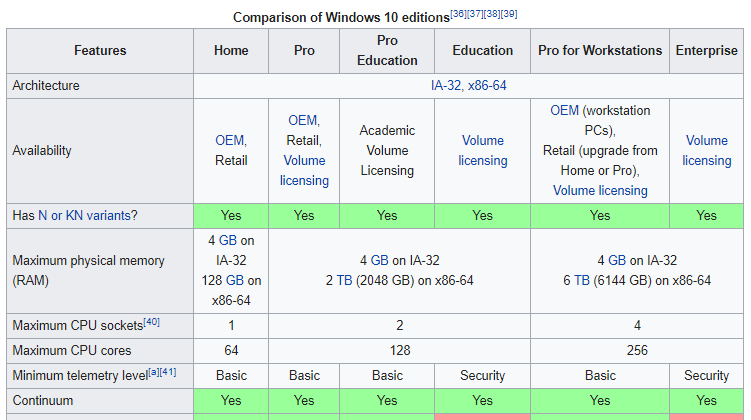Open OEM link in Pro column
This screenshot has height=420, width=751.
[302, 120]
